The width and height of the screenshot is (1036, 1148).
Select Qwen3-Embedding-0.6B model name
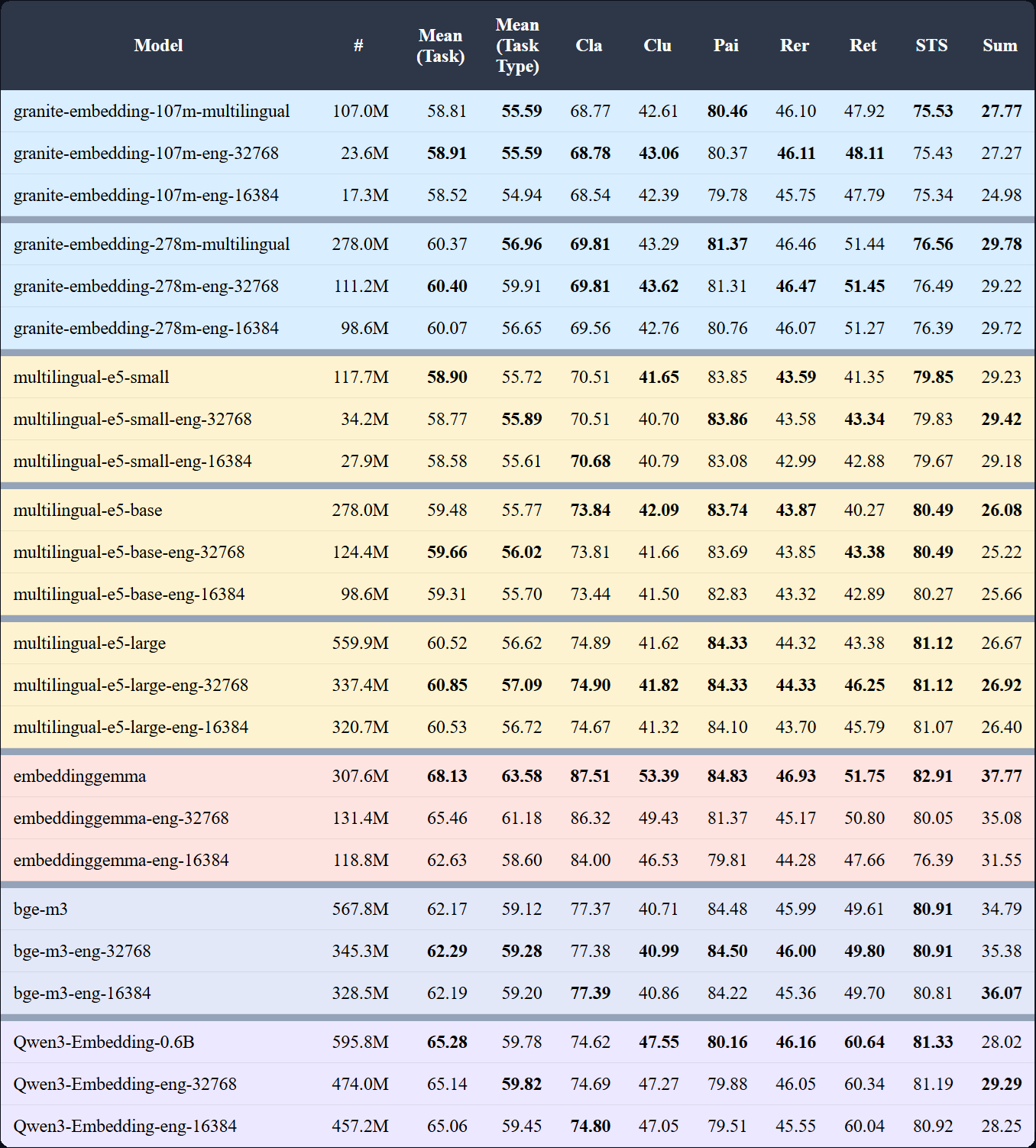pyautogui.click(x=104, y=1043)
